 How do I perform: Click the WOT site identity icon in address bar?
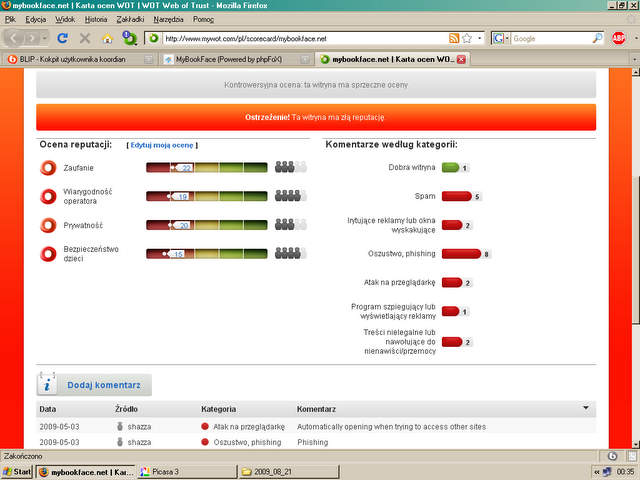click(x=153, y=38)
